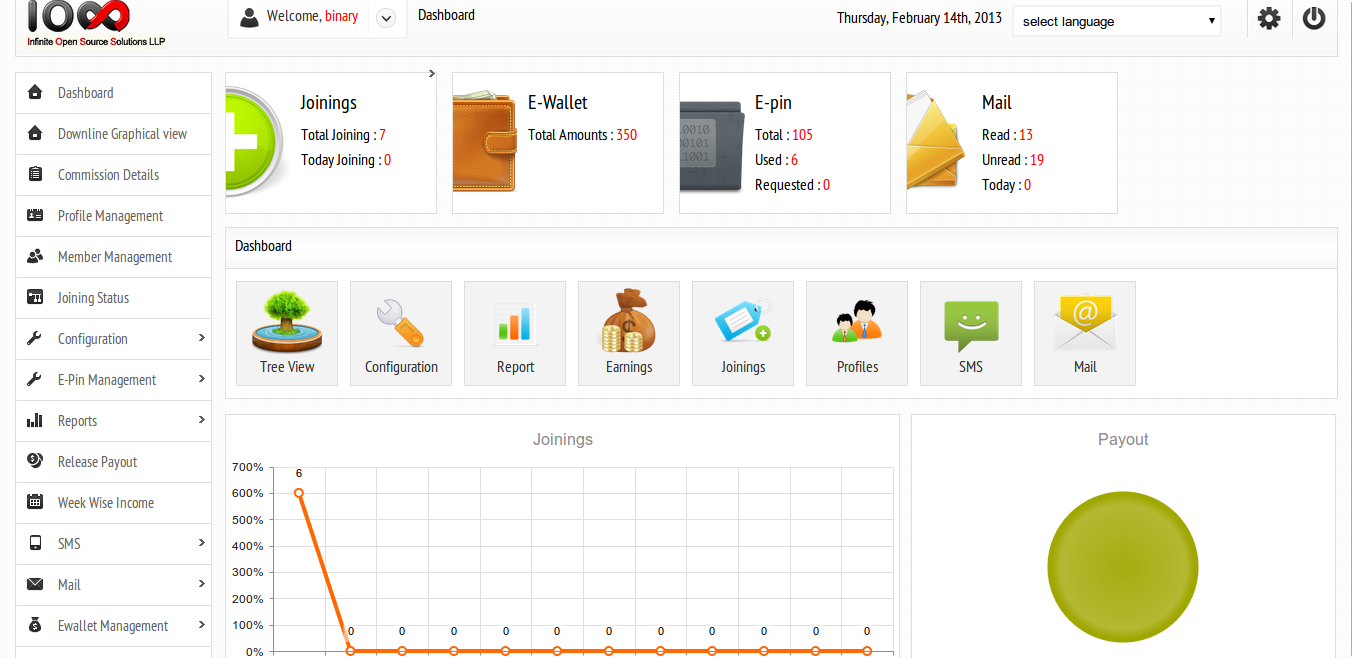Open the select language dropdown
Screen dimensions: 1352x658
(1117, 21)
